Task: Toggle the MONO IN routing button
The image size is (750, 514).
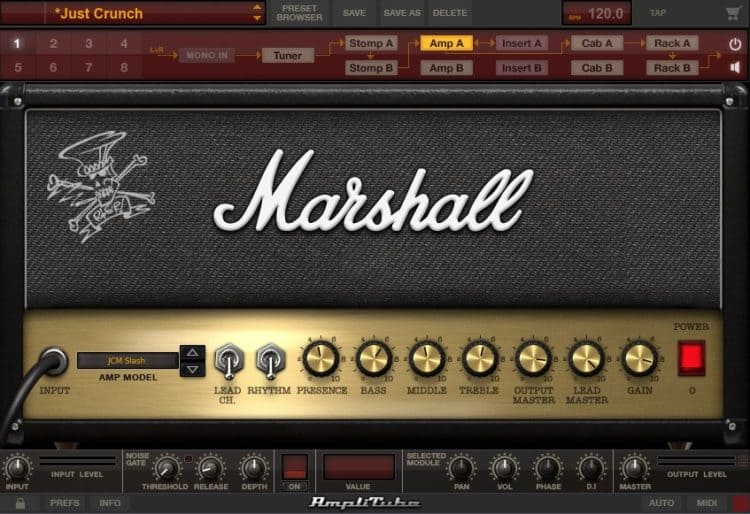Action: (x=207, y=55)
